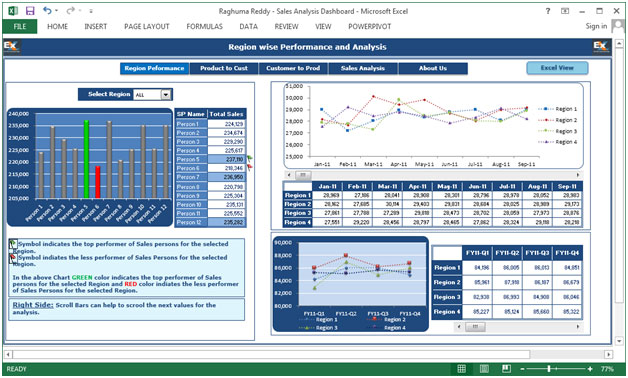Open the POWERPIVOT ribbon tab
The width and height of the screenshot is (628, 378).
(369, 26)
